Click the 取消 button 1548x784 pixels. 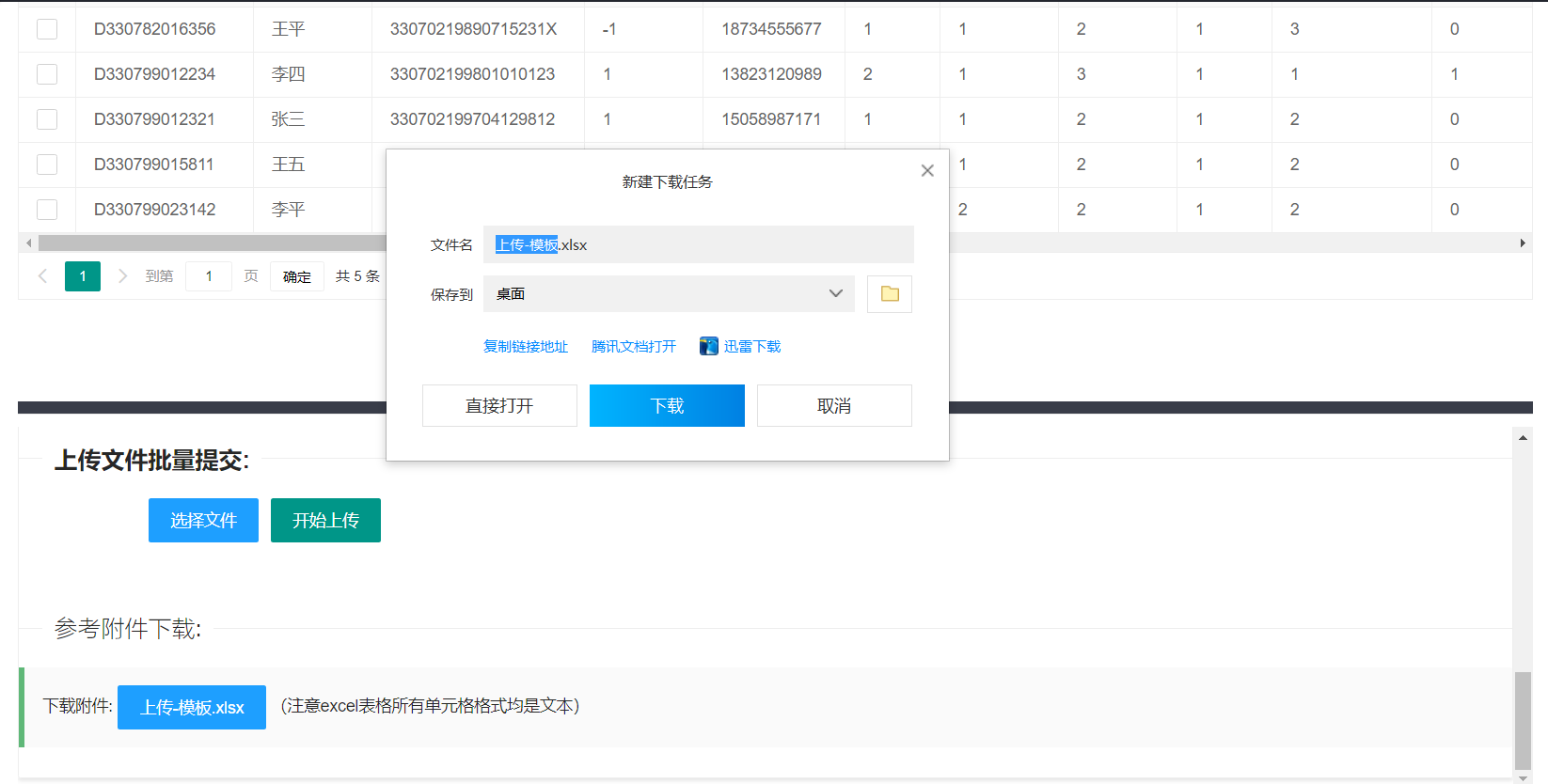(834, 405)
